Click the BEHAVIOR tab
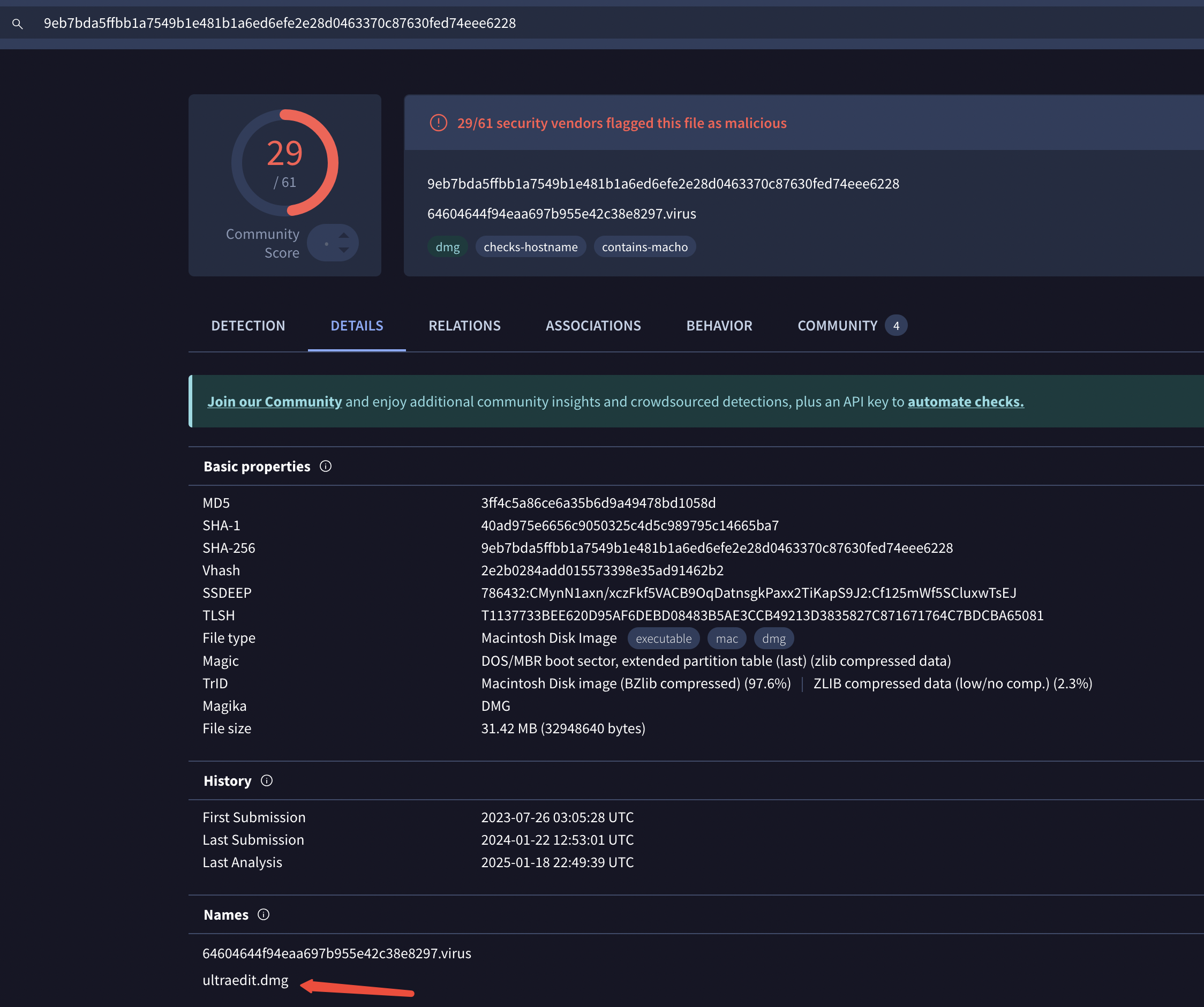This screenshot has height=1007, width=1204. 719,325
